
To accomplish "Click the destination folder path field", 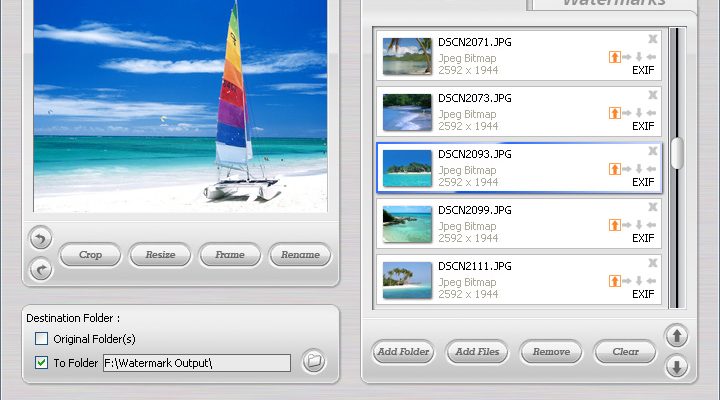I will click(x=197, y=363).
